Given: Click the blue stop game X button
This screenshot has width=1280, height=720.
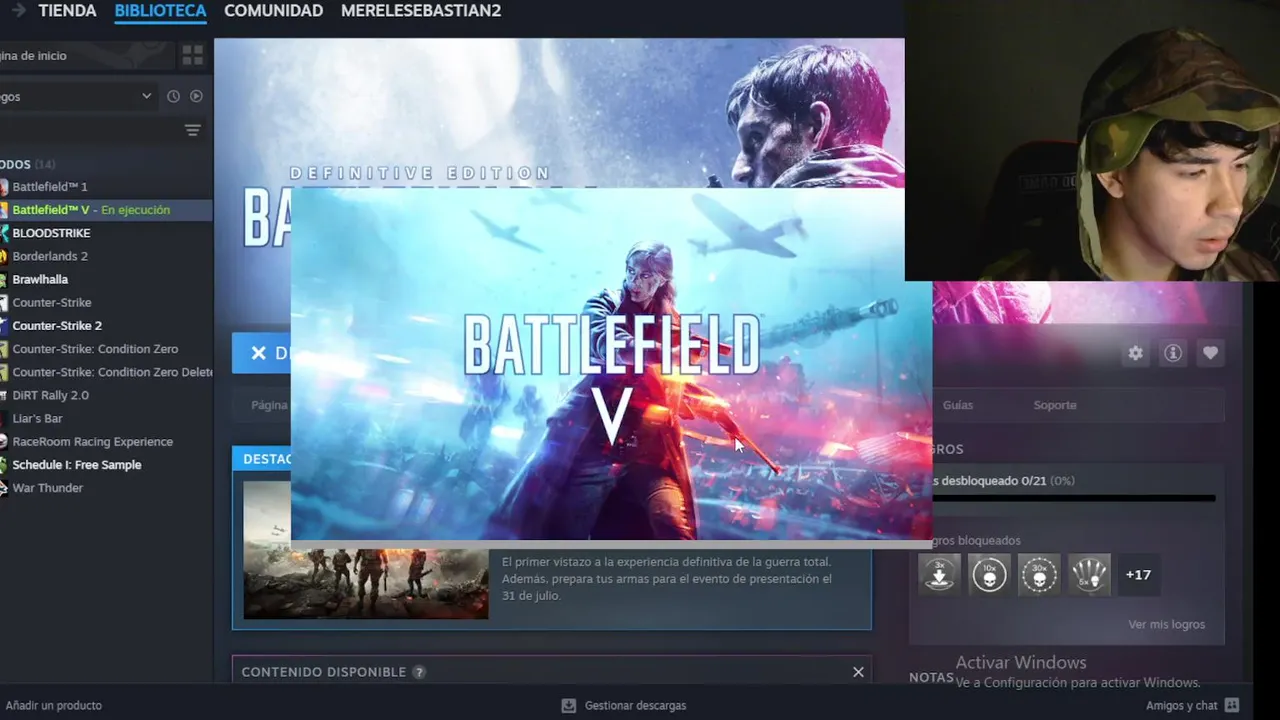Looking at the screenshot, I should (x=261, y=353).
